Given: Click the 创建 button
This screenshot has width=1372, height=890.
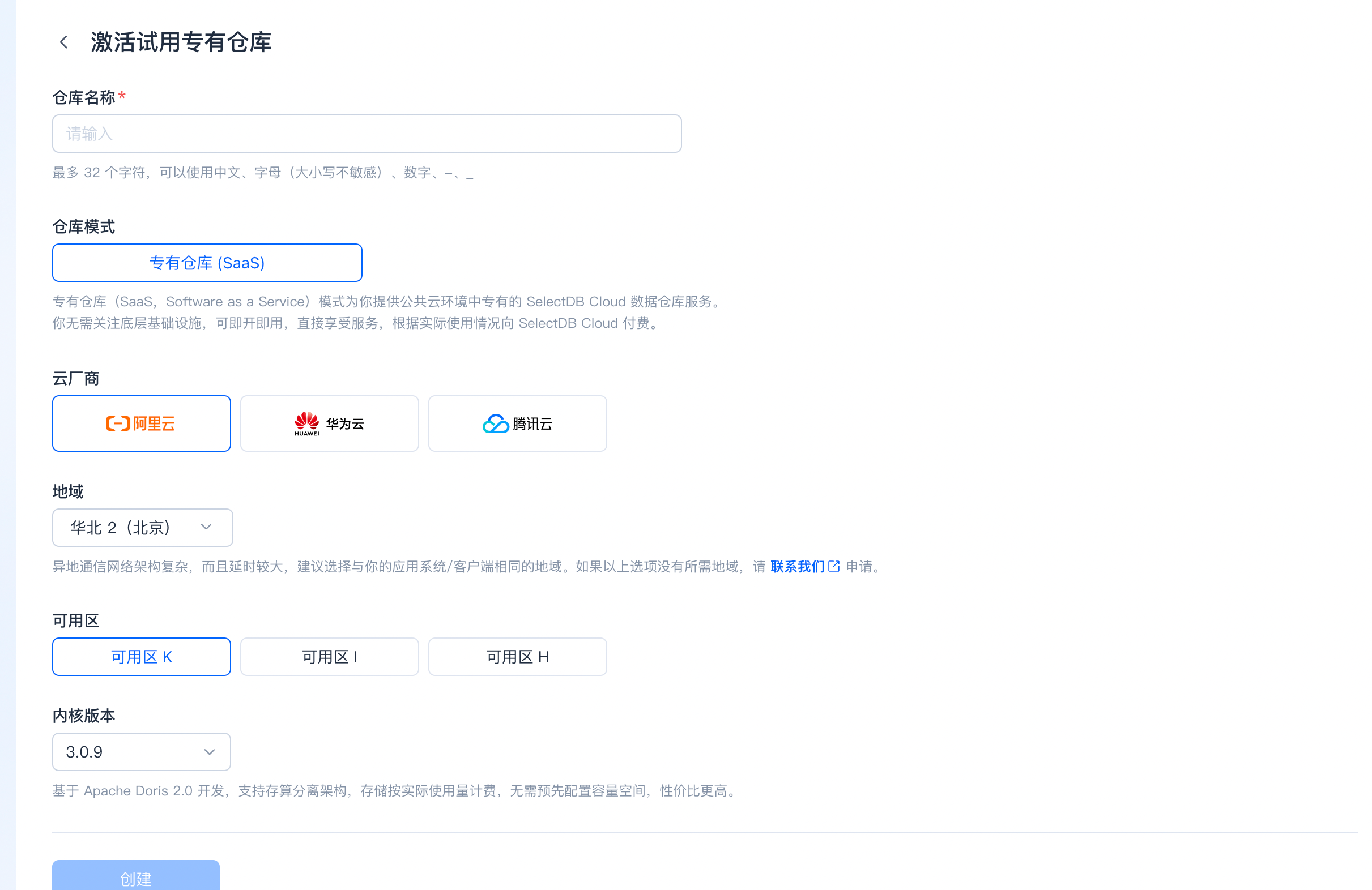Looking at the screenshot, I should [x=135, y=876].
